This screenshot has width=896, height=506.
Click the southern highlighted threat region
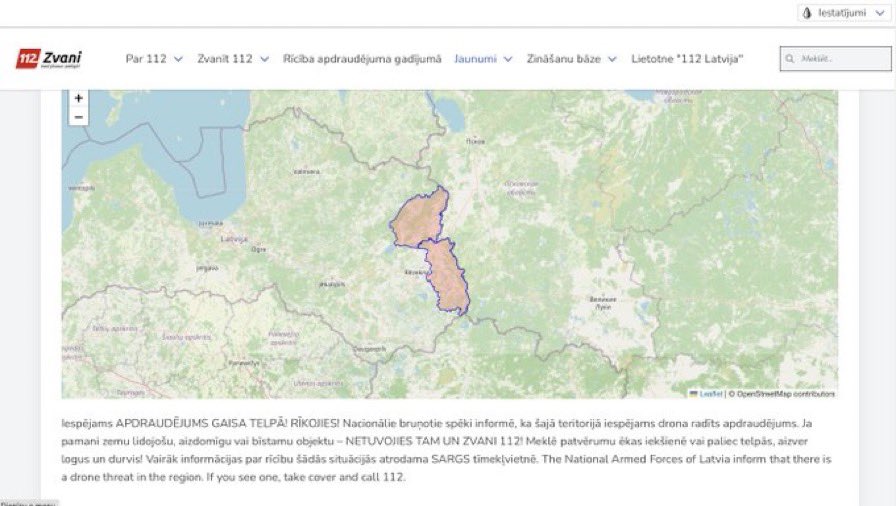(x=447, y=275)
